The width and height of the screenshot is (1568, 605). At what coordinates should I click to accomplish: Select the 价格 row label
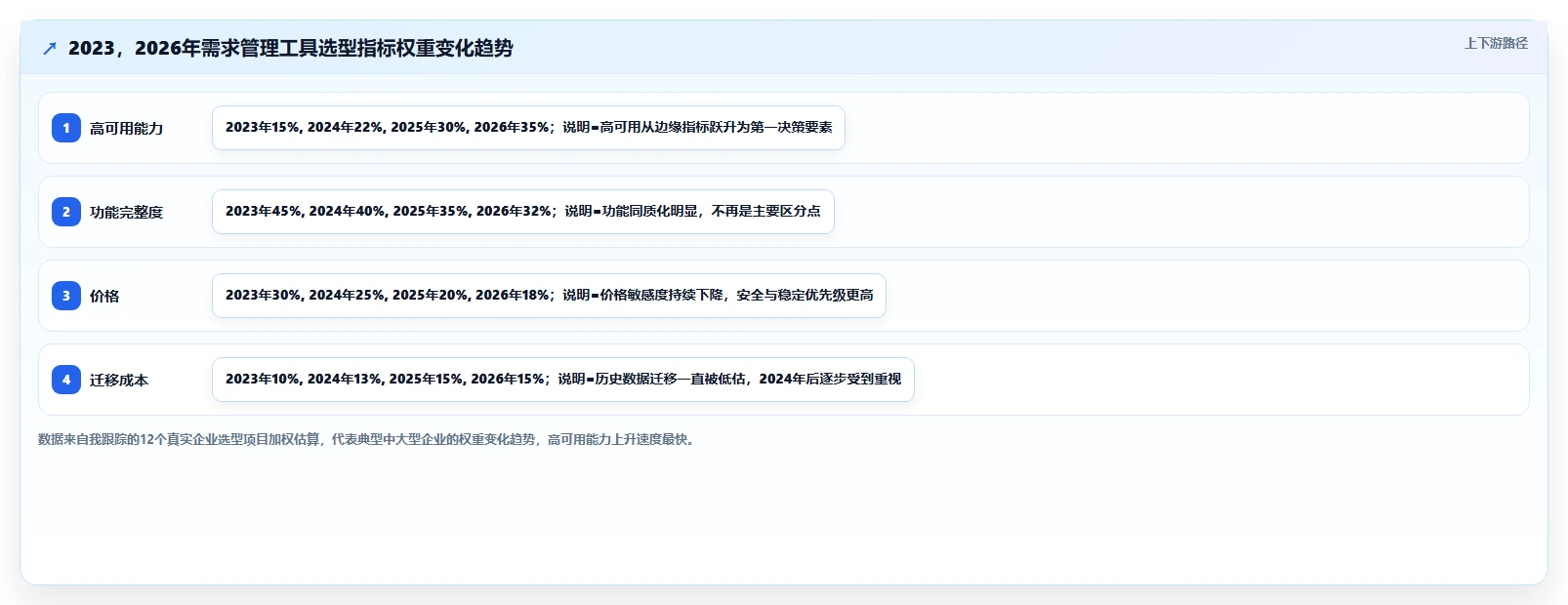pyautogui.click(x=104, y=296)
